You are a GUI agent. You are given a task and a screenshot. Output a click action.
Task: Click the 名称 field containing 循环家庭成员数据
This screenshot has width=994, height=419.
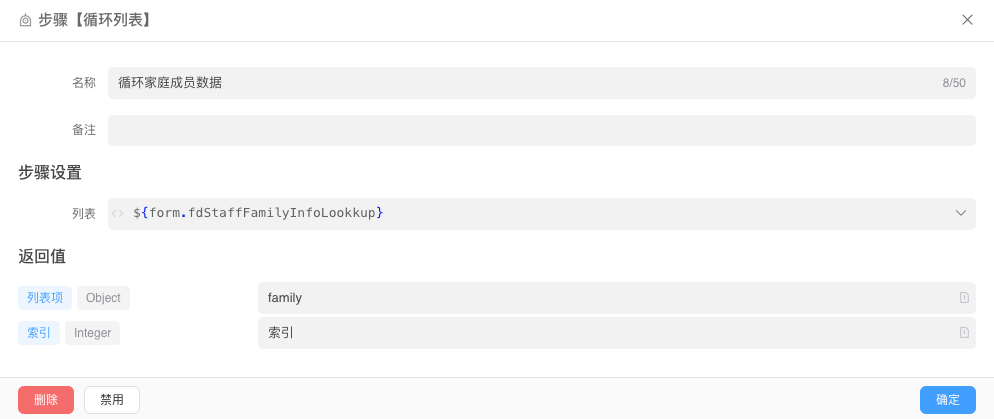(520, 83)
